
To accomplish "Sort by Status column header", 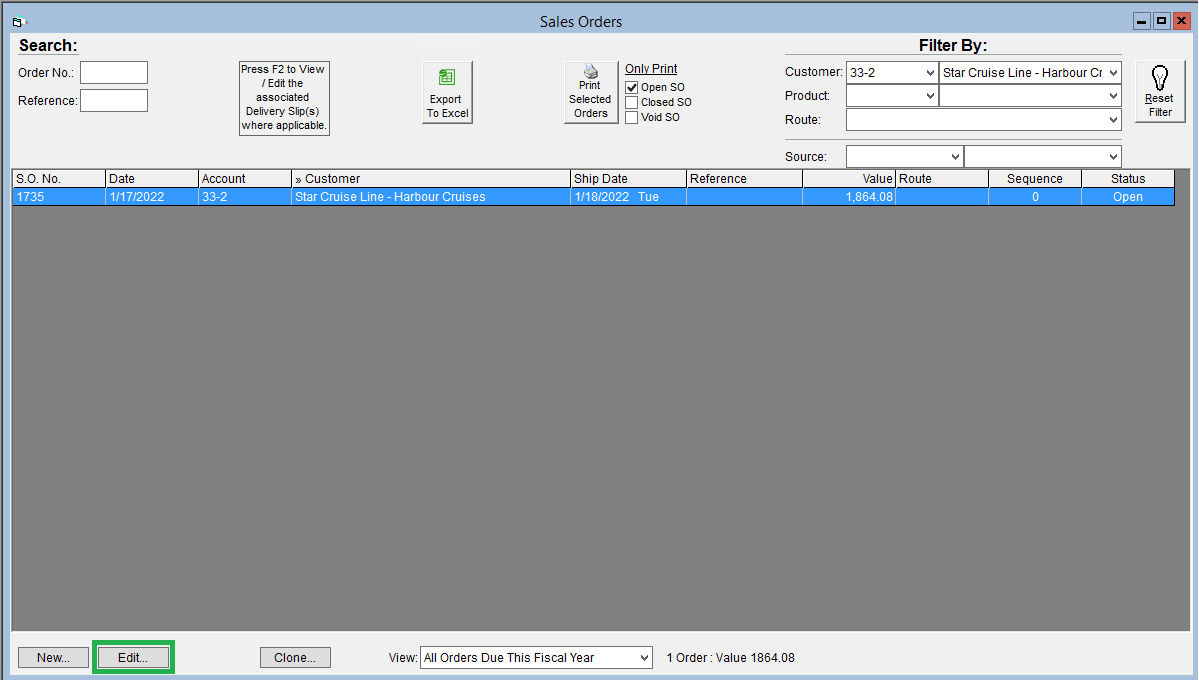I will [x=1128, y=179].
